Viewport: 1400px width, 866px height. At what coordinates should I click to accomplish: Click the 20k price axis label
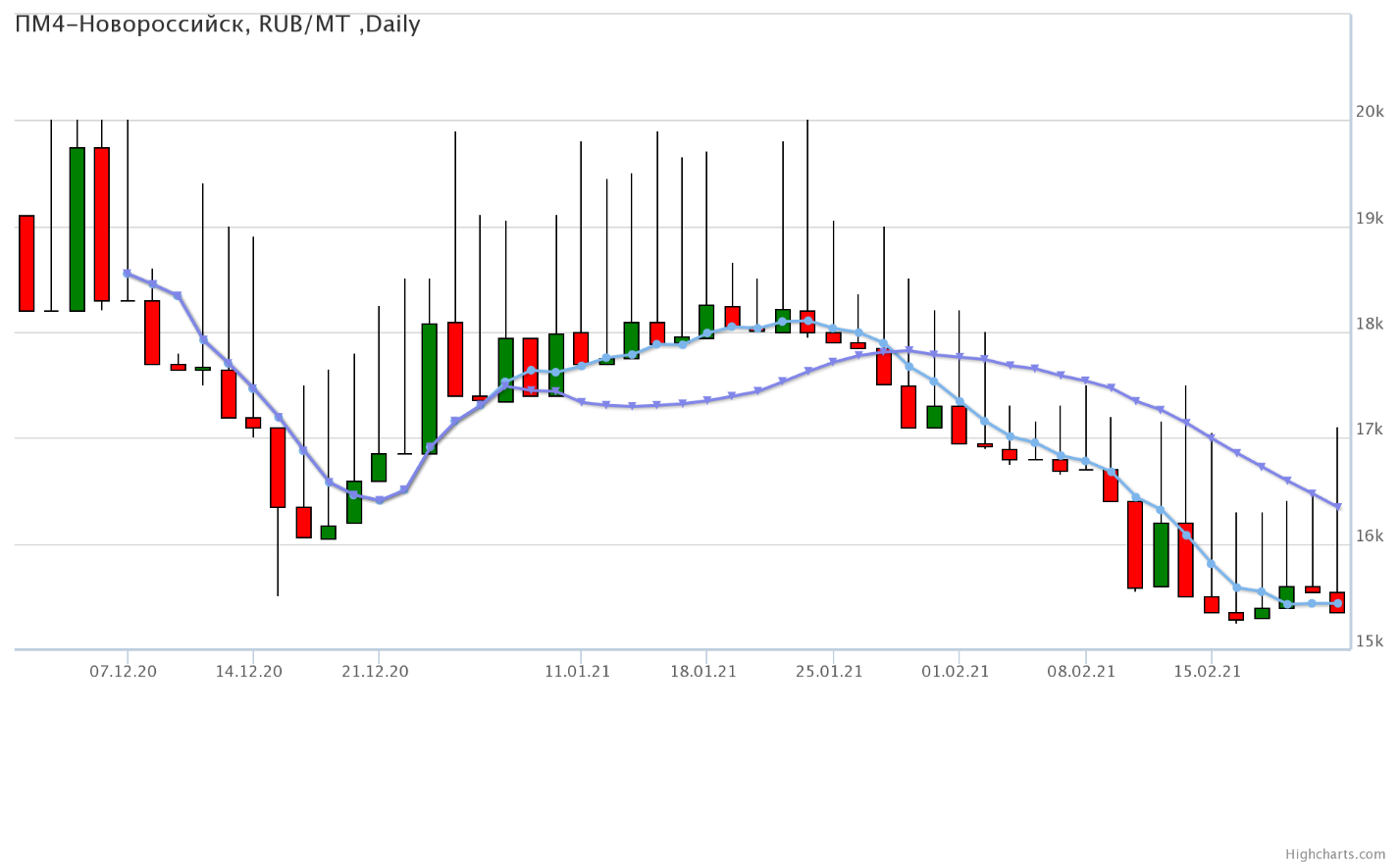[1370, 112]
